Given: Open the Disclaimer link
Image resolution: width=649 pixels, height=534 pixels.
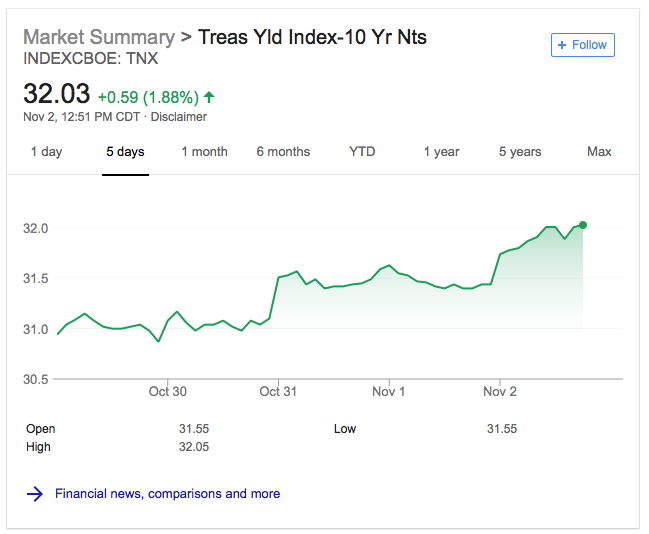Looking at the screenshot, I should [x=178, y=117].
